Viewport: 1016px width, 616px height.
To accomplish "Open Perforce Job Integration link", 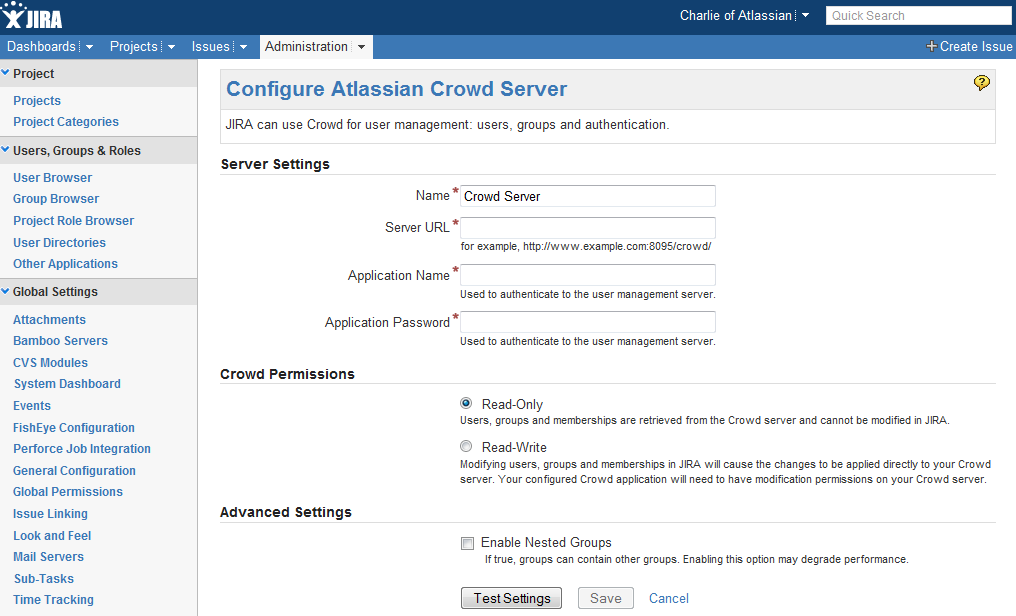I will 82,449.
